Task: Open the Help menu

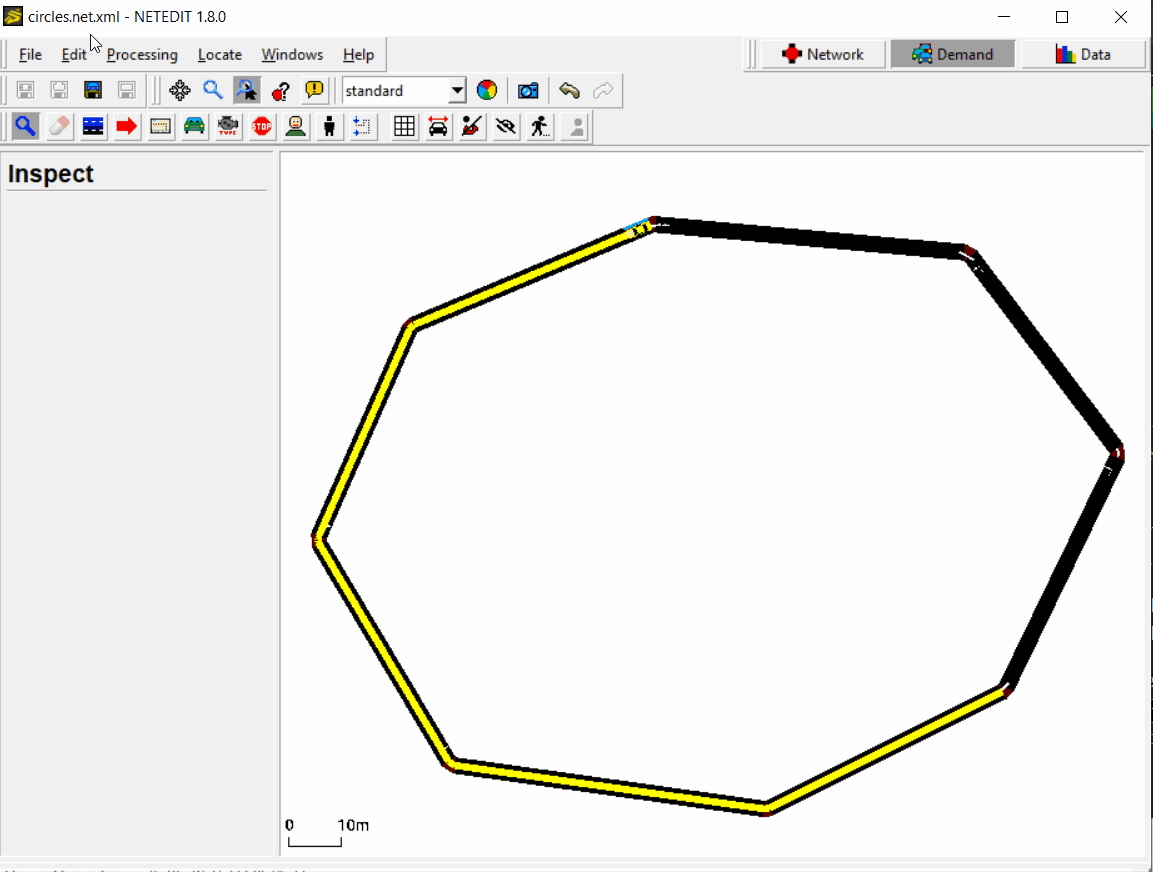Action: point(358,55)
